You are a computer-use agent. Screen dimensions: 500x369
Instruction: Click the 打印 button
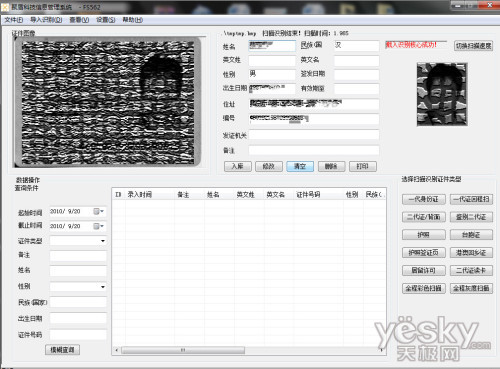coord(363,166)
